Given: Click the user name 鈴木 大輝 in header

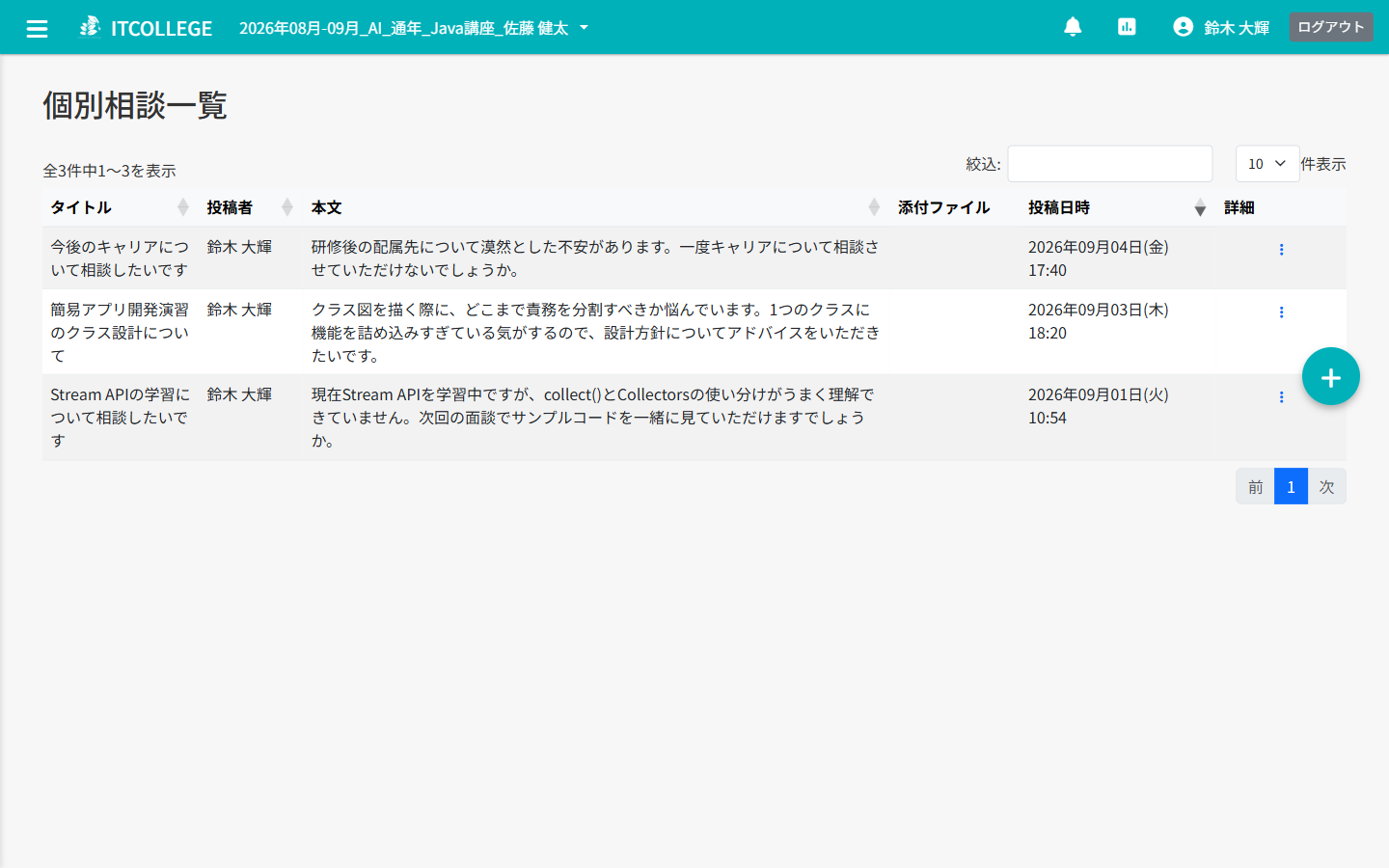Looking at the screenshot, I should click(x=1237, y=28).
